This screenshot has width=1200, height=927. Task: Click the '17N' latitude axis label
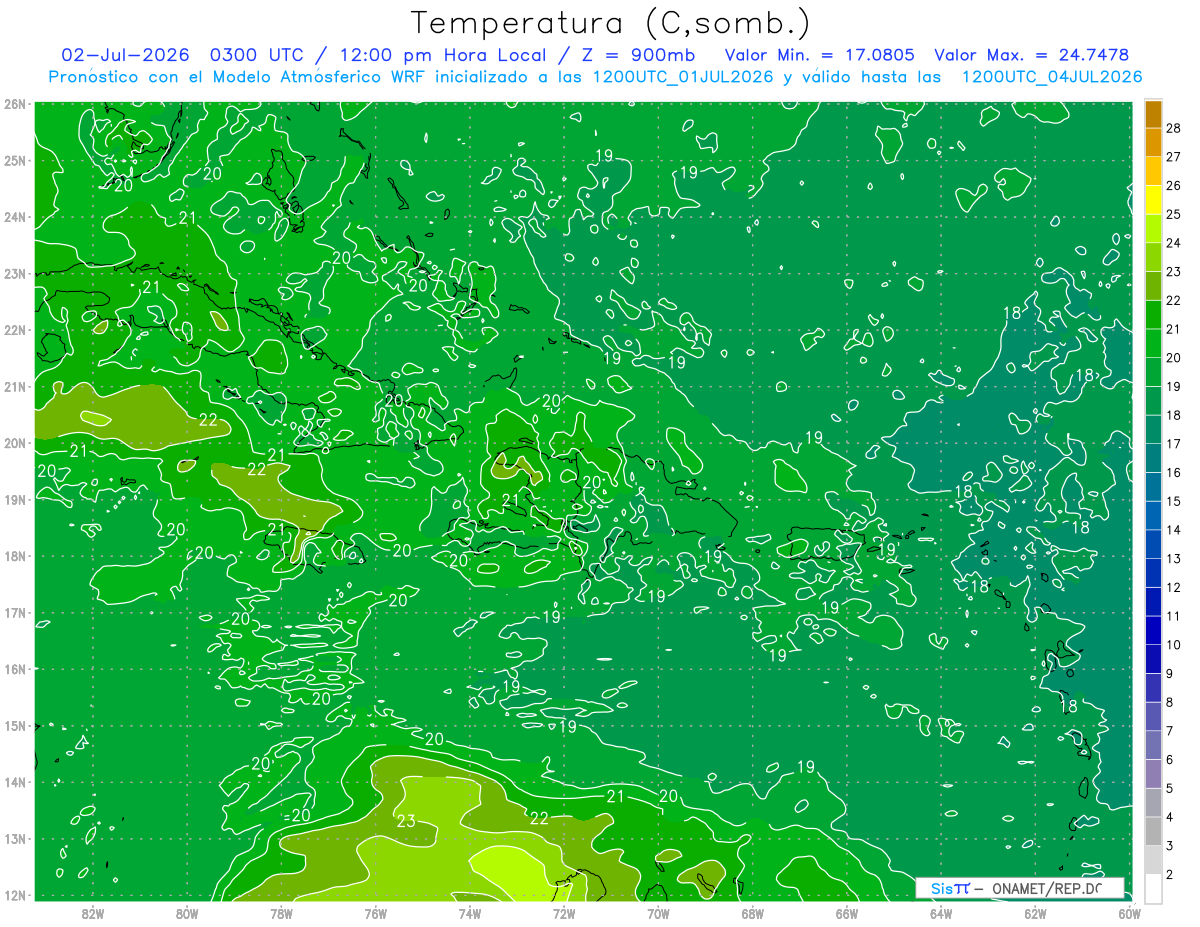pos(15,613)
